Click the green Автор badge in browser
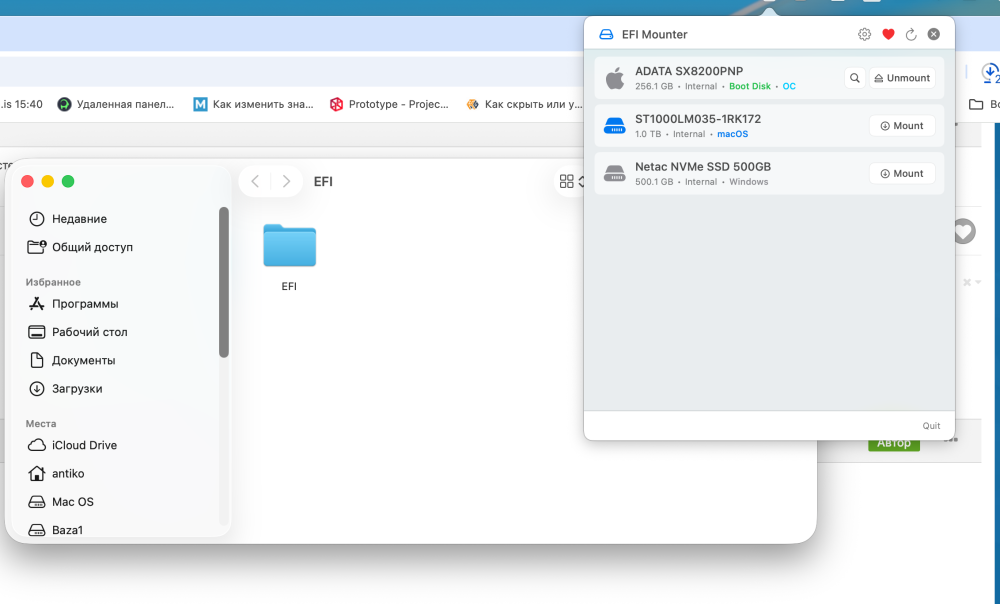This screenshot has width=1000, height=604. [893, 443]
